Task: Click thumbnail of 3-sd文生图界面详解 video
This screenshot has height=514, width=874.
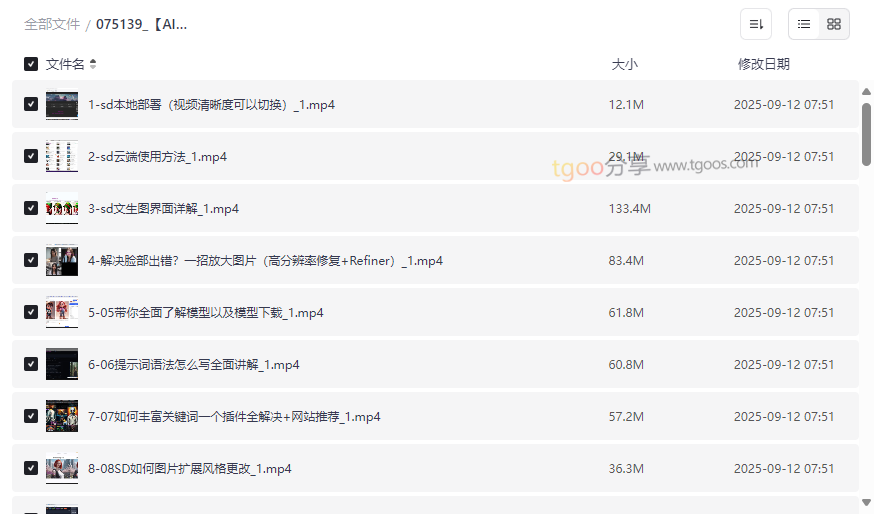Action: point(62,209)
